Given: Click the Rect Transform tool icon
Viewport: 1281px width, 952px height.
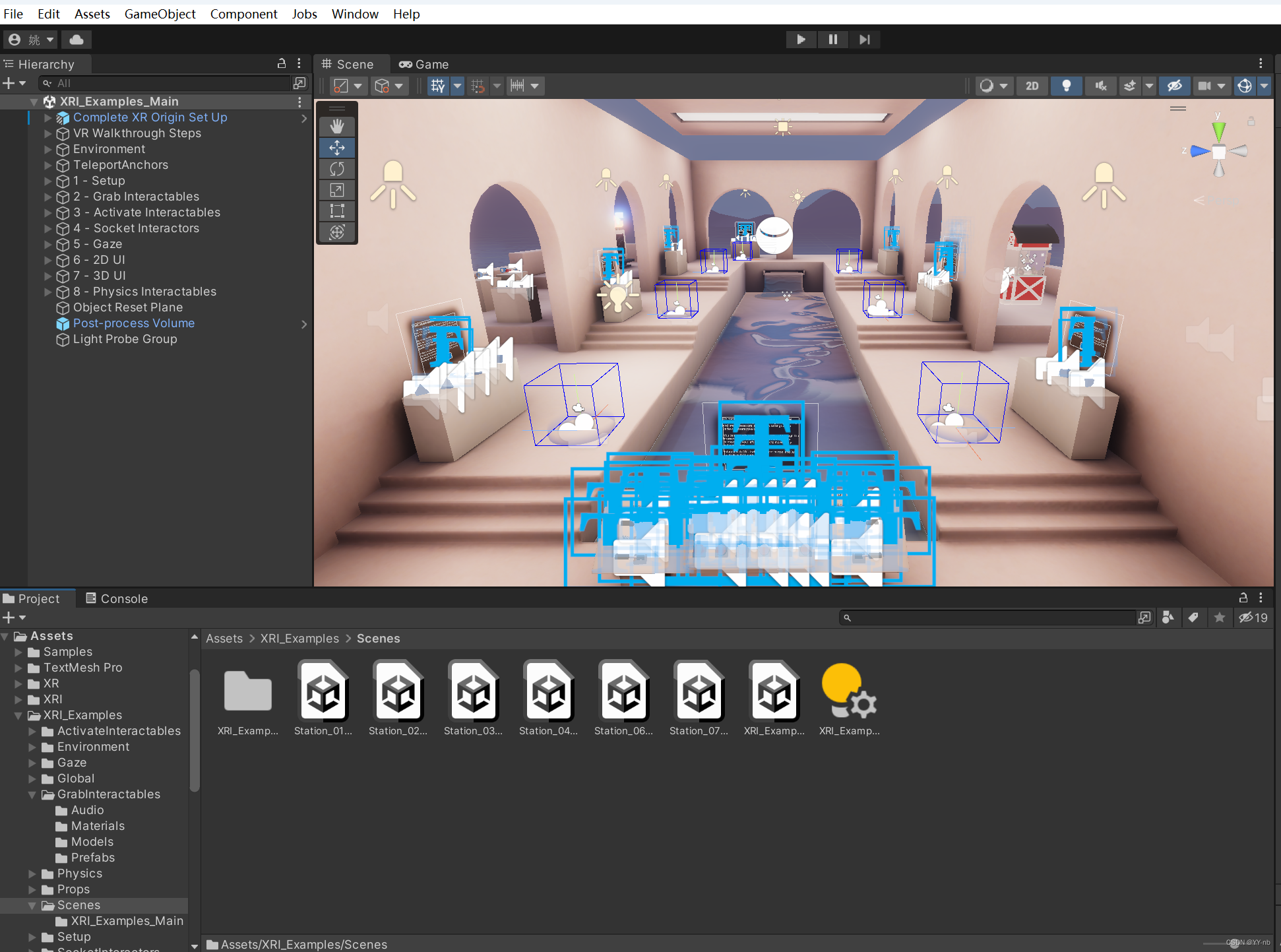Looking at the screenshot, I should point(339,209).
